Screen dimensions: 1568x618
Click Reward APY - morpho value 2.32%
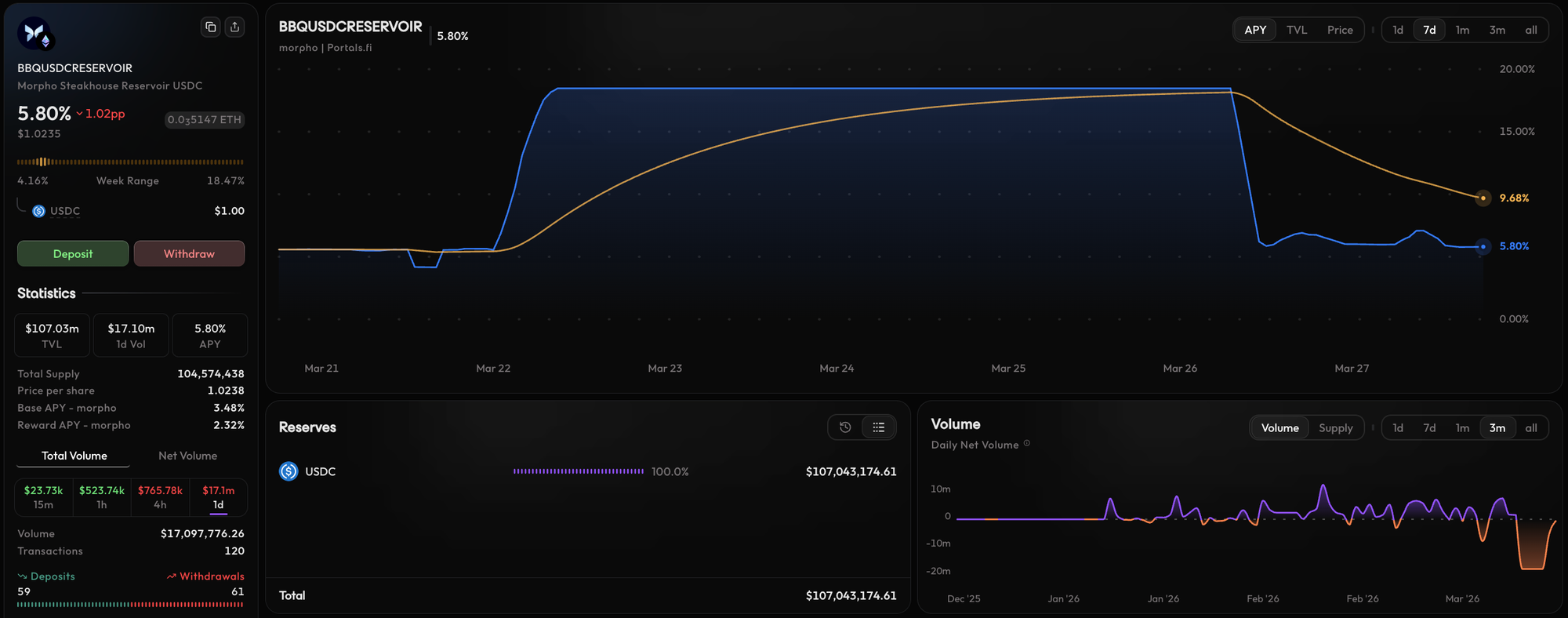click(x=229, y=425)
